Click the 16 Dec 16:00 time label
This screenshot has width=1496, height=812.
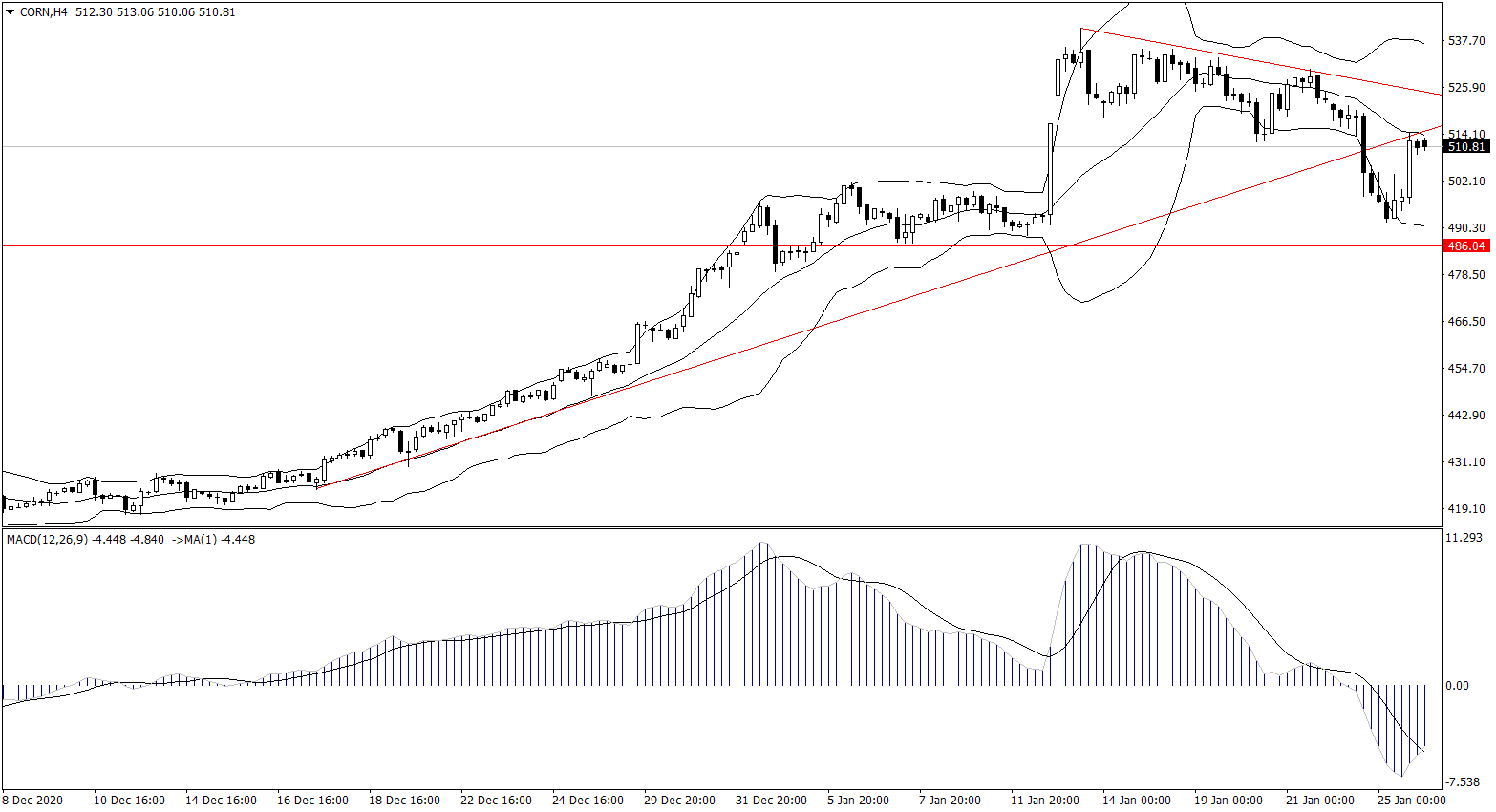[x=312, y=801]
